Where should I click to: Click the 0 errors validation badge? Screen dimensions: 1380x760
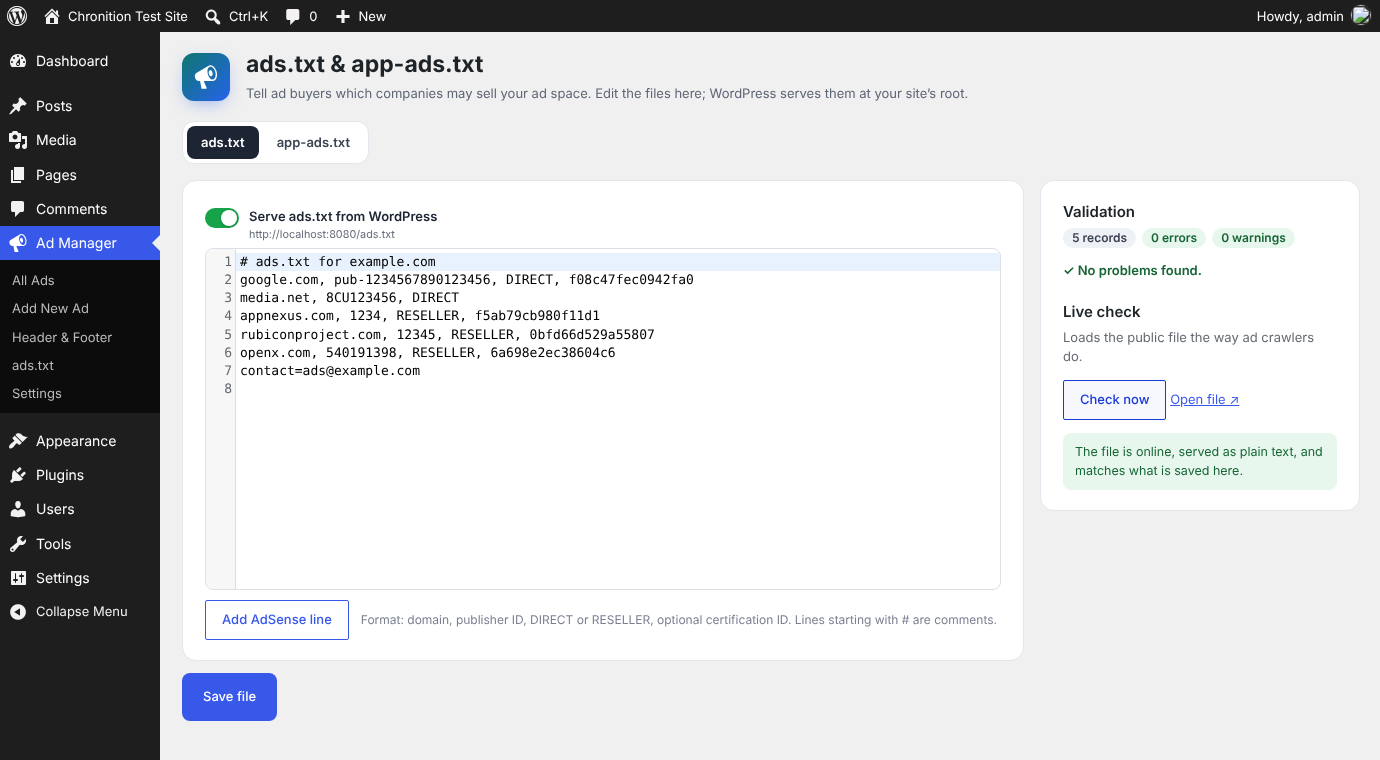pyautogui.click(x=1174, y=238)
